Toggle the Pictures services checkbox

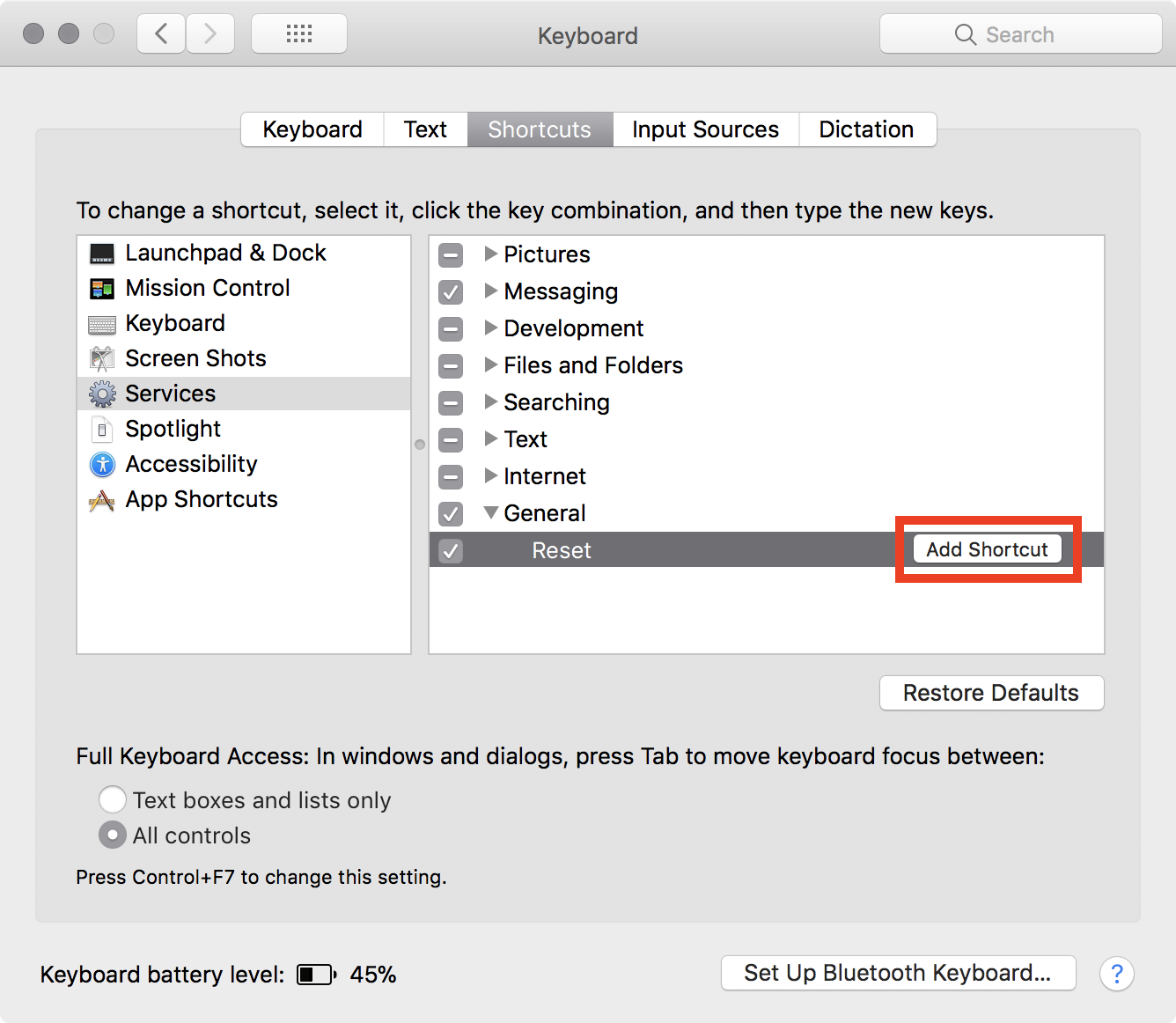(x=451, y=255)
